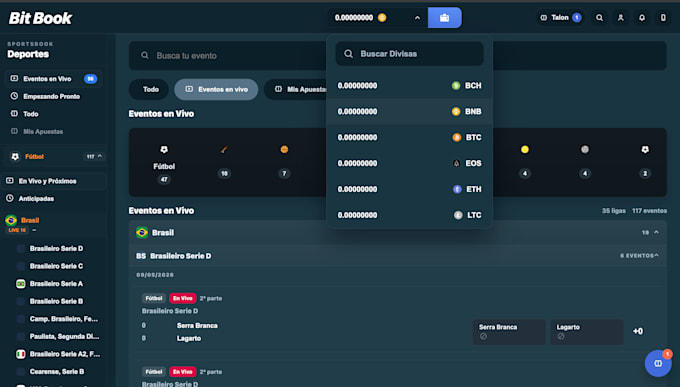Collapse the Fútbol sidebar section
680x387 pixels.
[99, 156]
